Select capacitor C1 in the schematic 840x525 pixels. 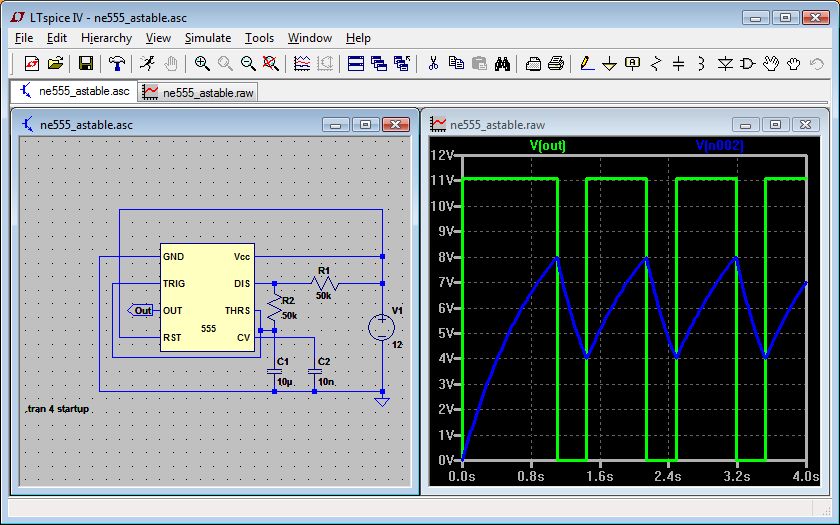point(274,371)
